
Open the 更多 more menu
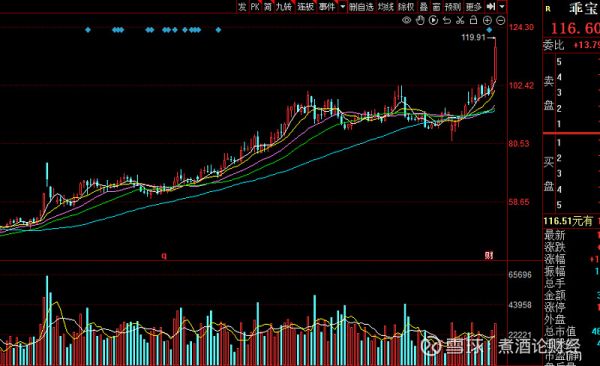point(473,7)
